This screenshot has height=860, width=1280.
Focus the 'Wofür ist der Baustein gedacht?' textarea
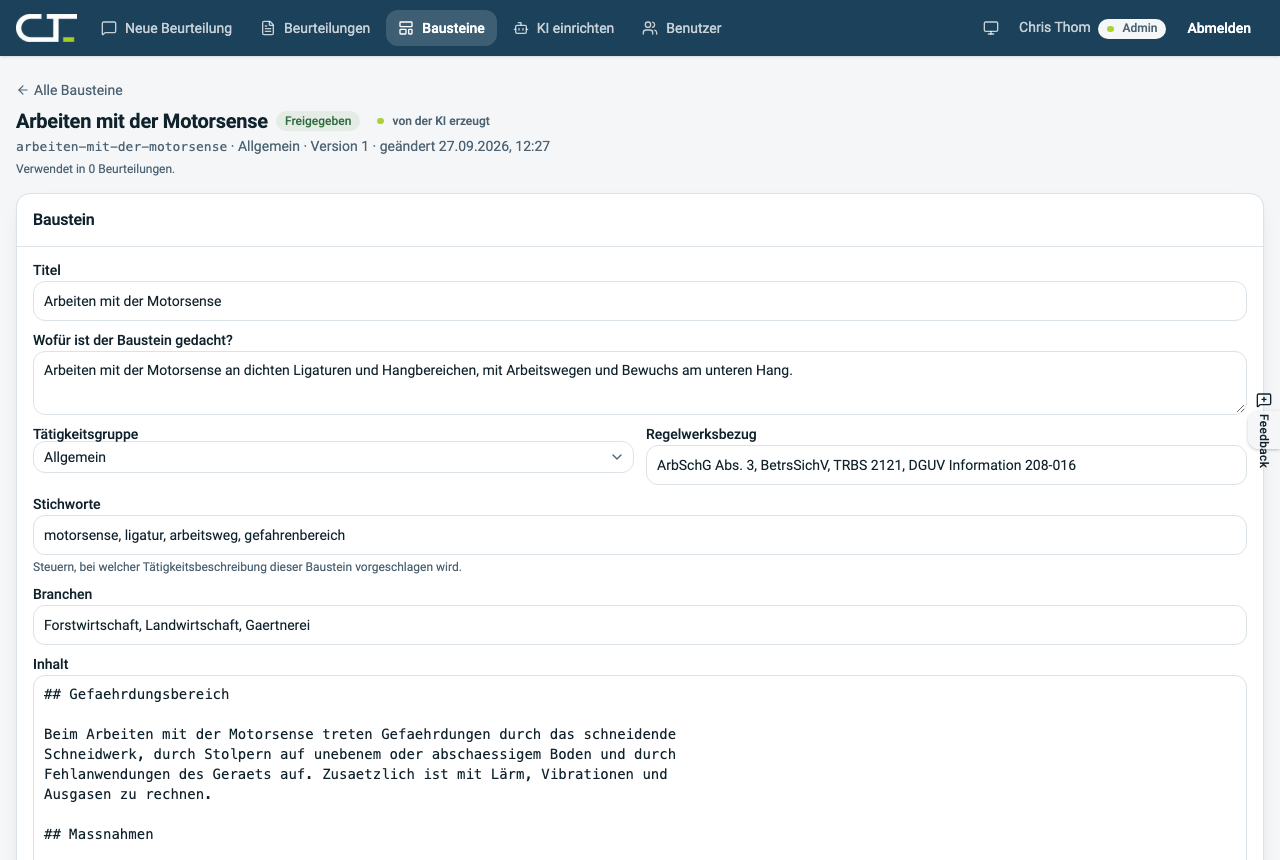point(640,383)
